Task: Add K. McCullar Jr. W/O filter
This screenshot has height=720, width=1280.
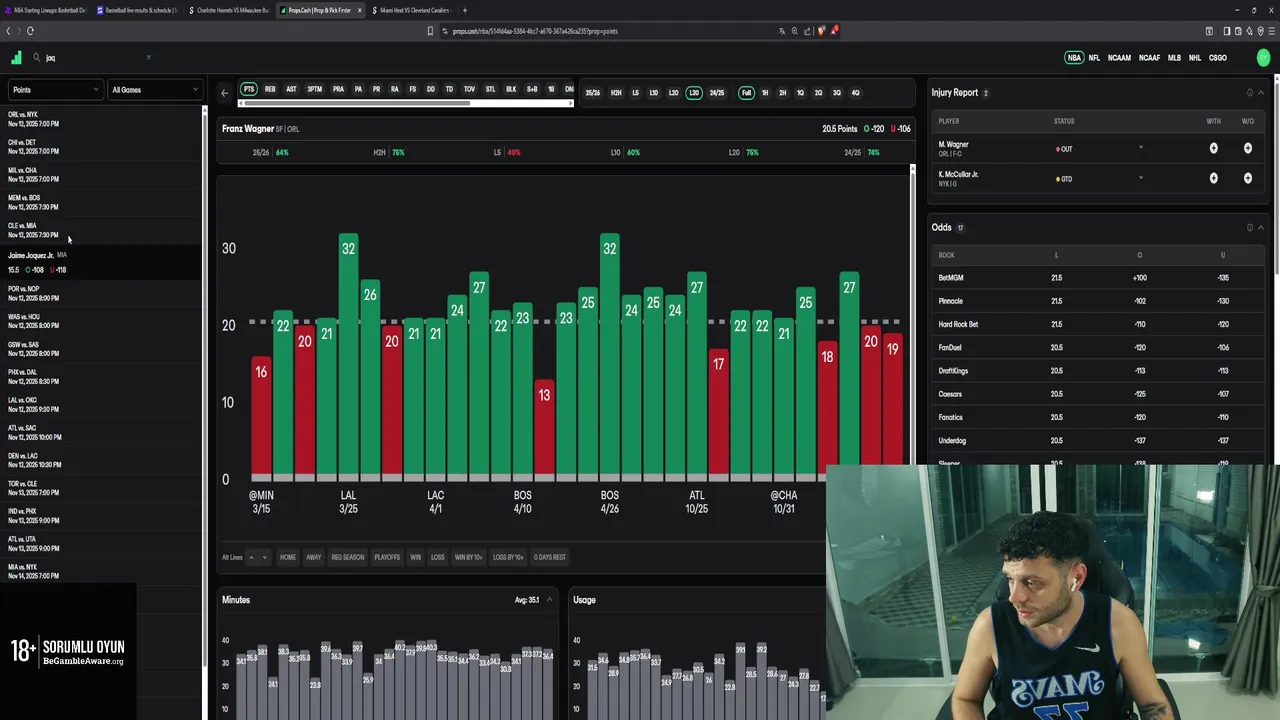Action: 1247,178
